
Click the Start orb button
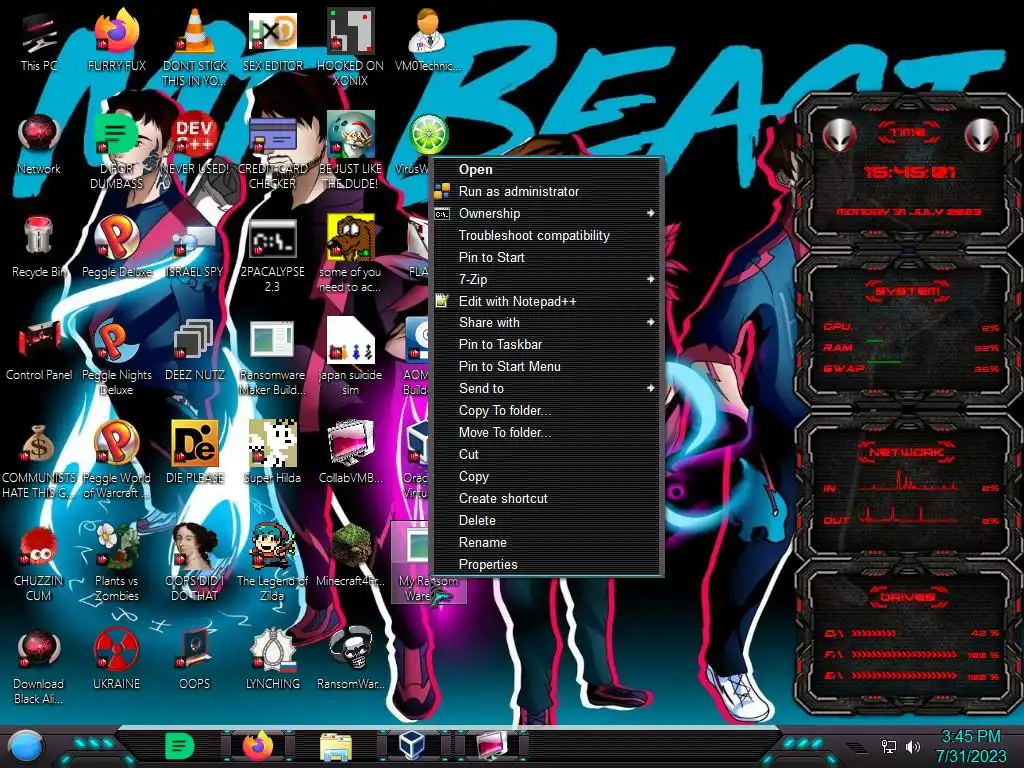coord(26,746)
